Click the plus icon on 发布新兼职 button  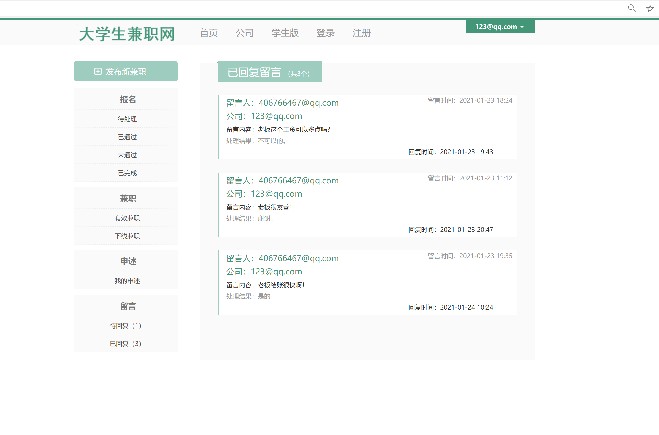pyautogui.click(x=97, y=72)
